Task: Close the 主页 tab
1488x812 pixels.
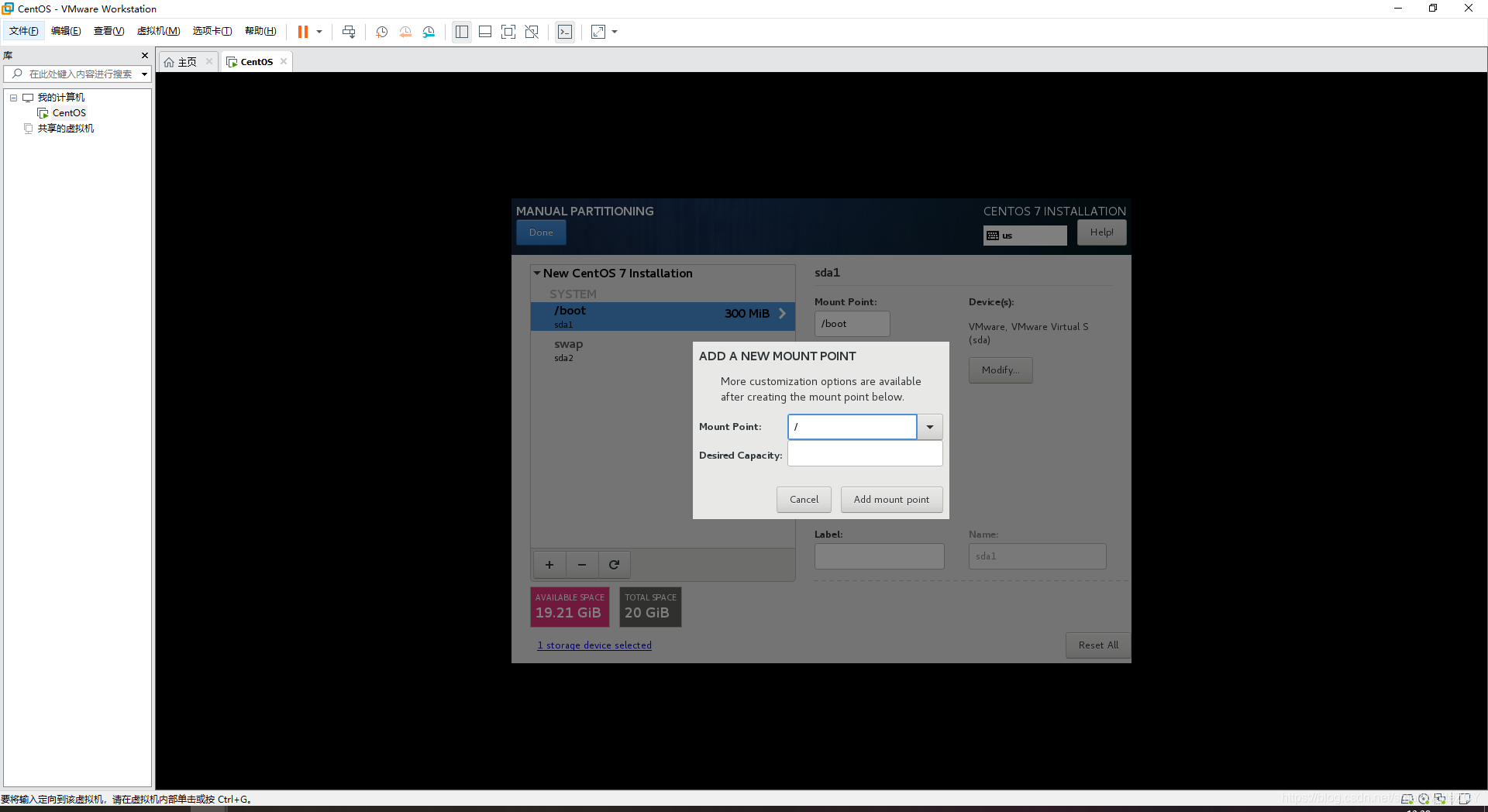Action: 209,61
